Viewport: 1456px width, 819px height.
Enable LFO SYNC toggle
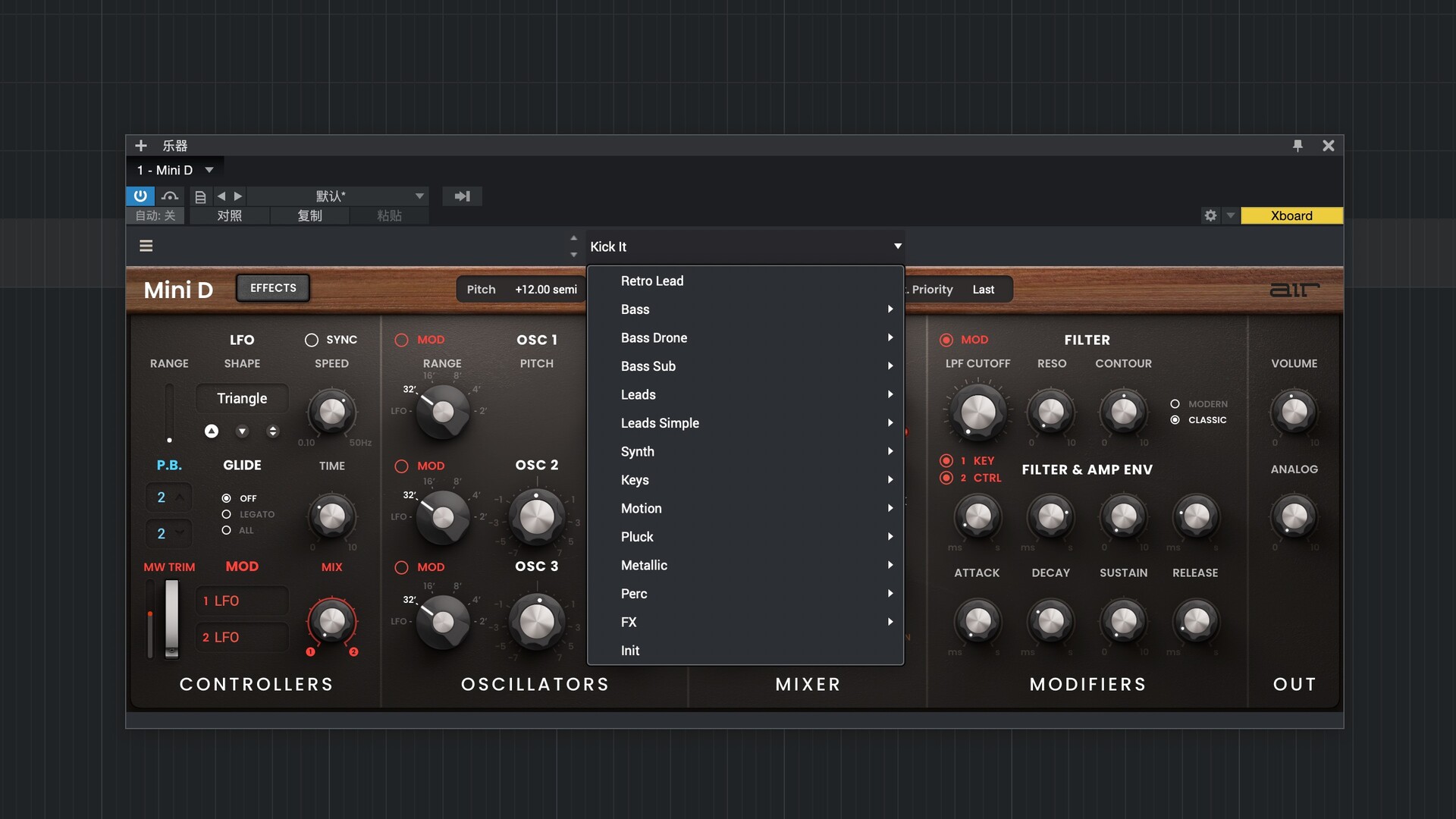pos(312,340)
